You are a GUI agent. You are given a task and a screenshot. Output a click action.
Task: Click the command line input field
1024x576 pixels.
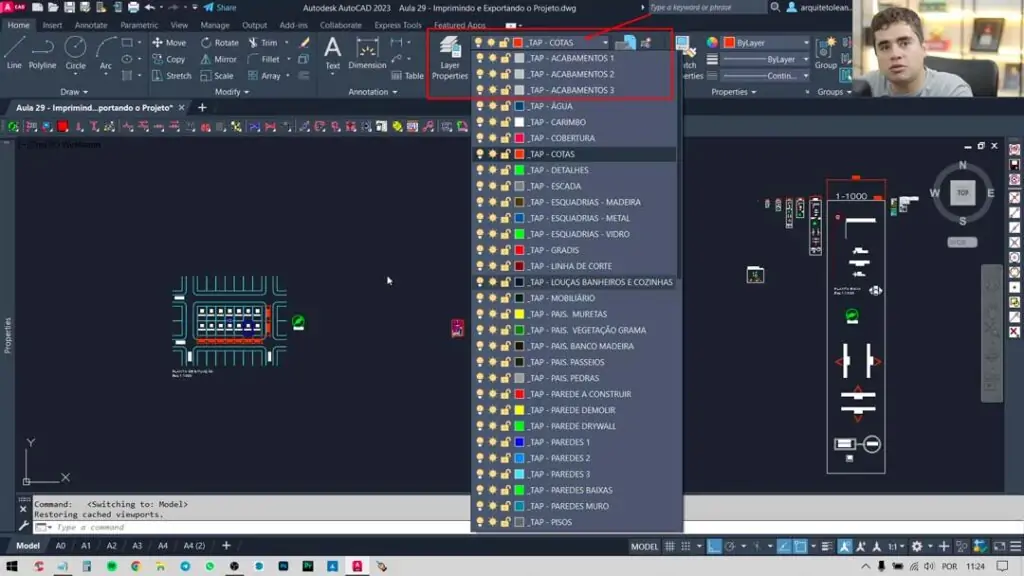261,527
